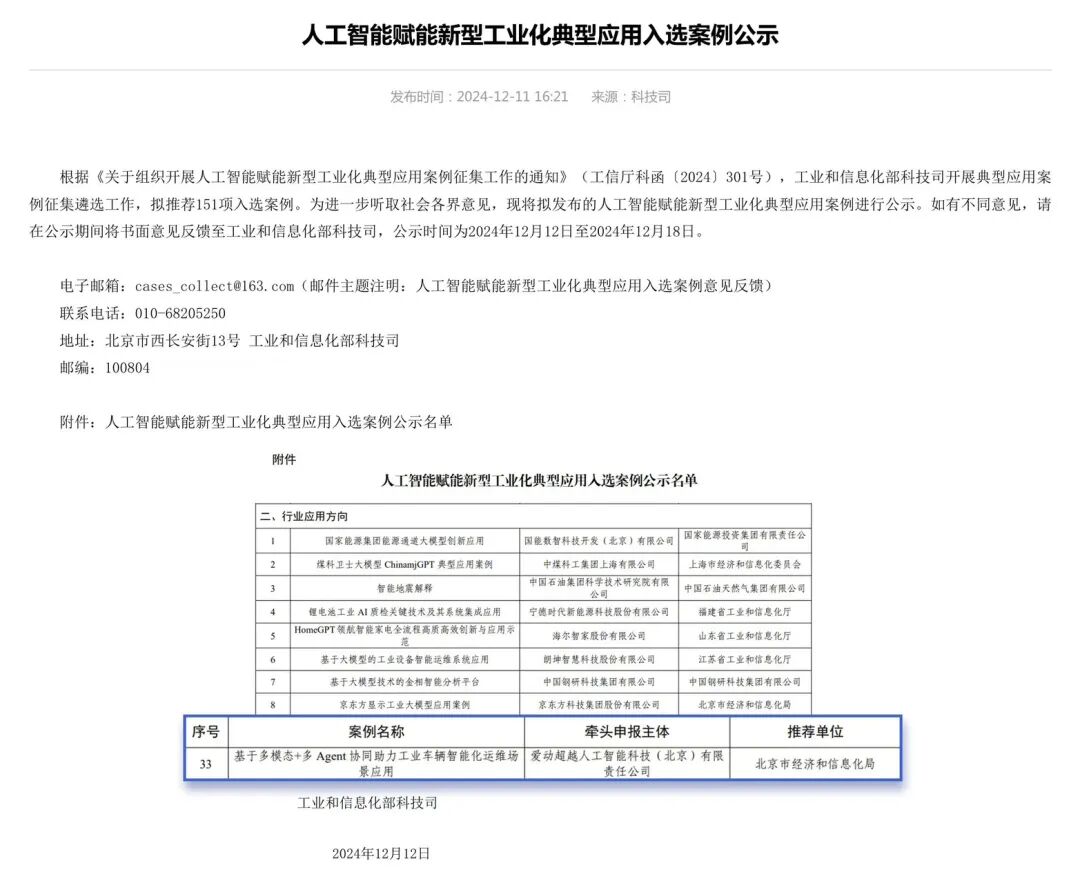Click the column header 序号
The image size is (1080, 883).
(205, 731)
